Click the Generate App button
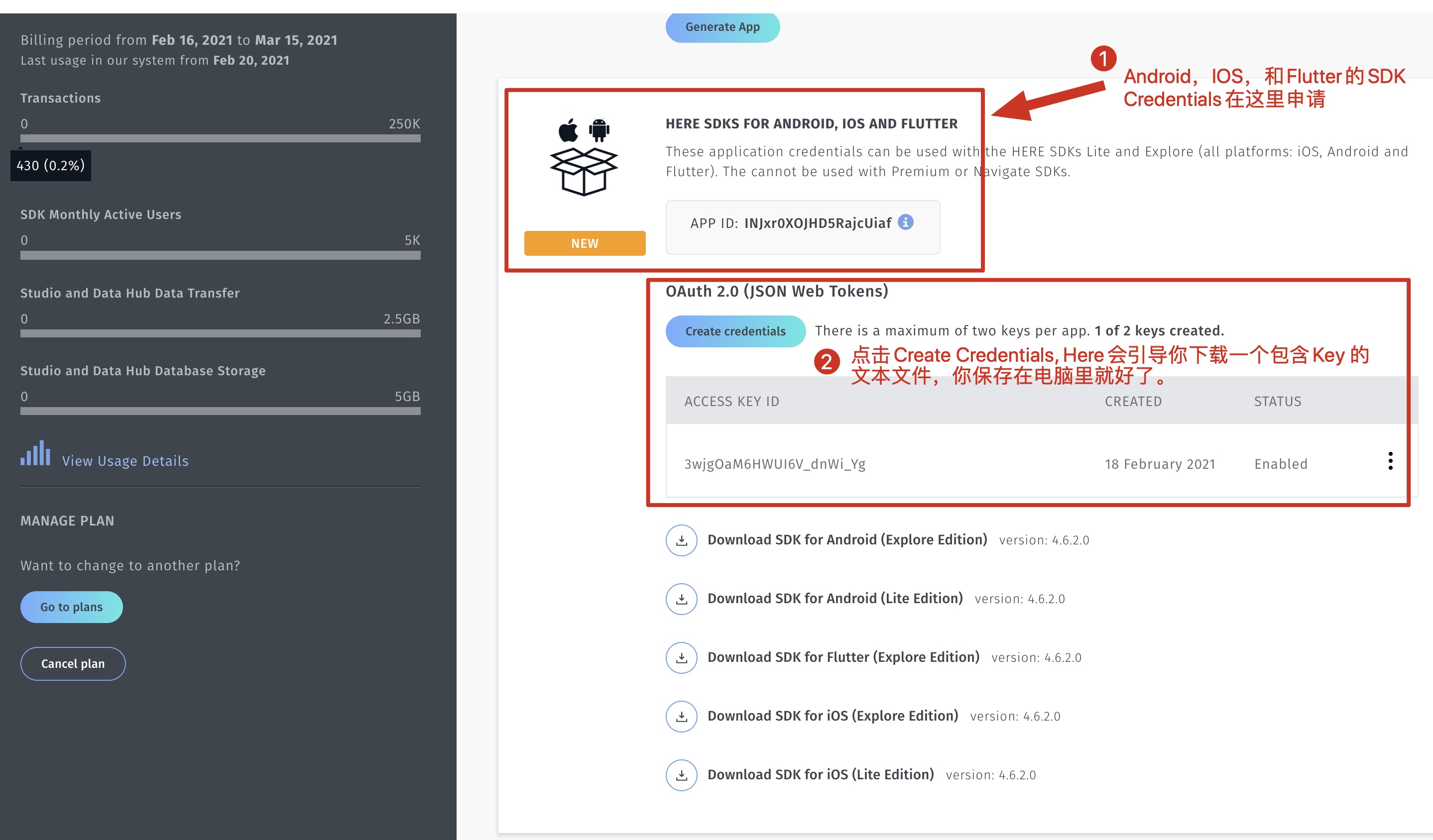This screenshot has width=1433, height=840. click(x=722, y=27)
